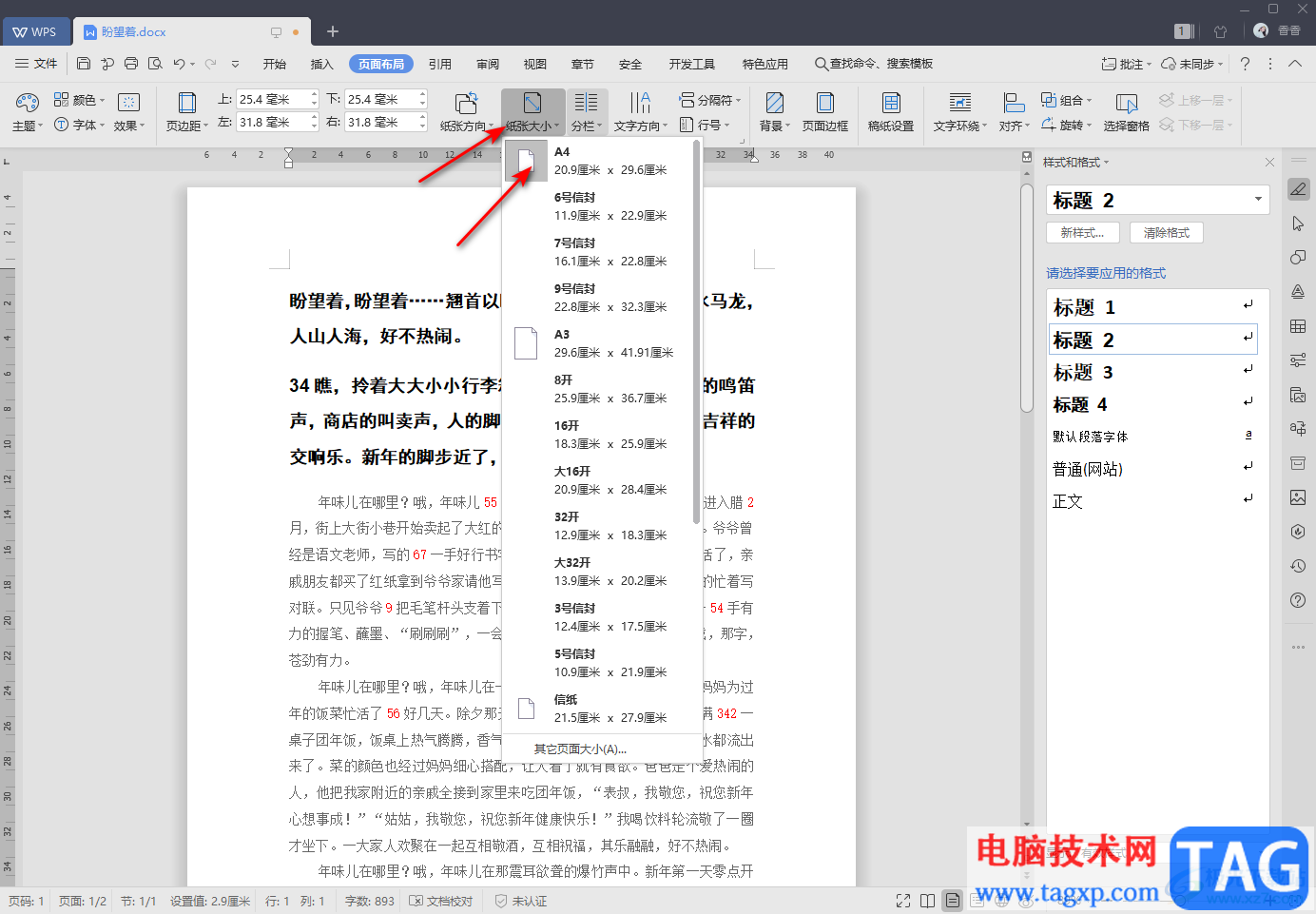Click the left margin (左) value field
The image size is (1316, 914).
(272, 122)
